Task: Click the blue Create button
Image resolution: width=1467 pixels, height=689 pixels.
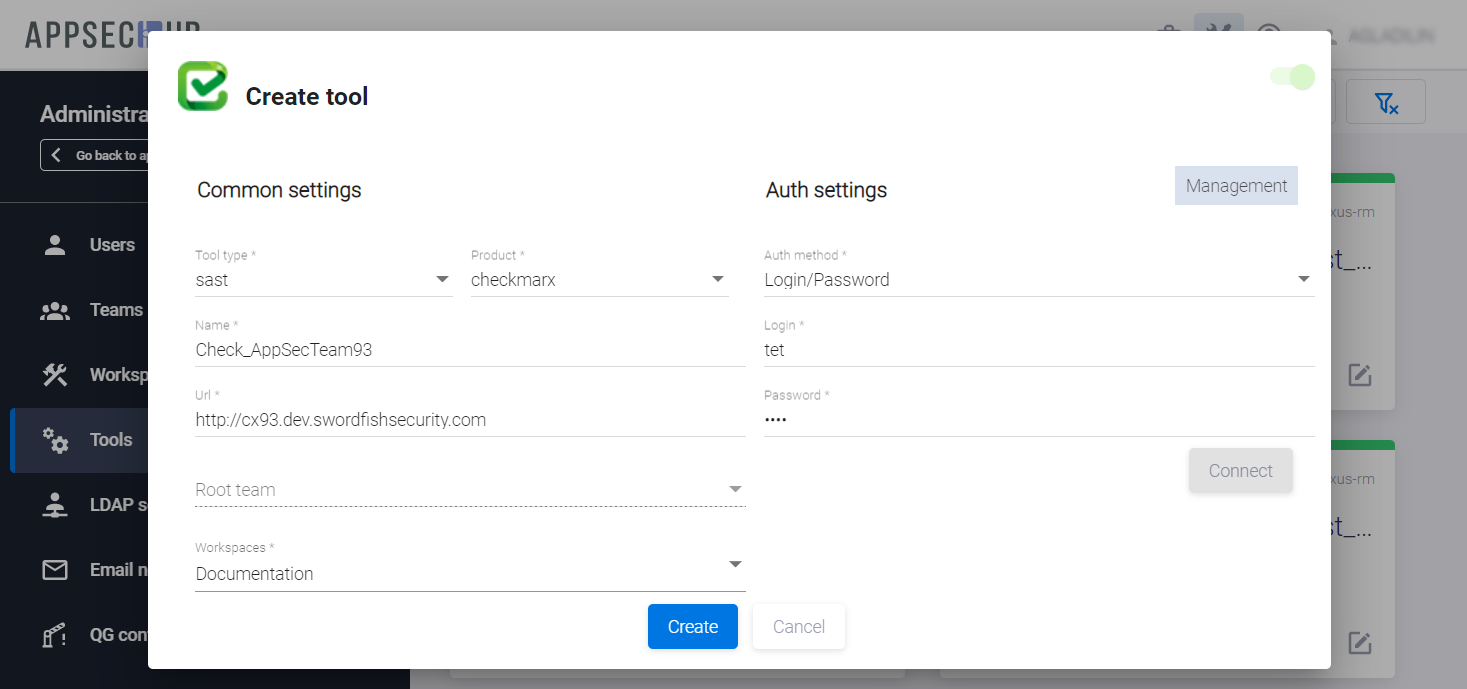Action: (x=692, y=627)
